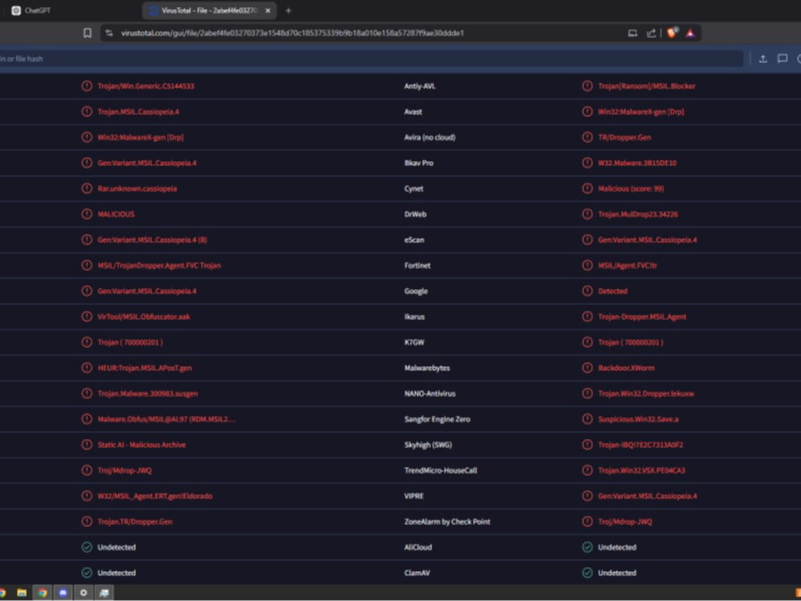Screen dimensions: 801x601
Task: Switch to the ChatGPT browser tab
Action: 31,10
